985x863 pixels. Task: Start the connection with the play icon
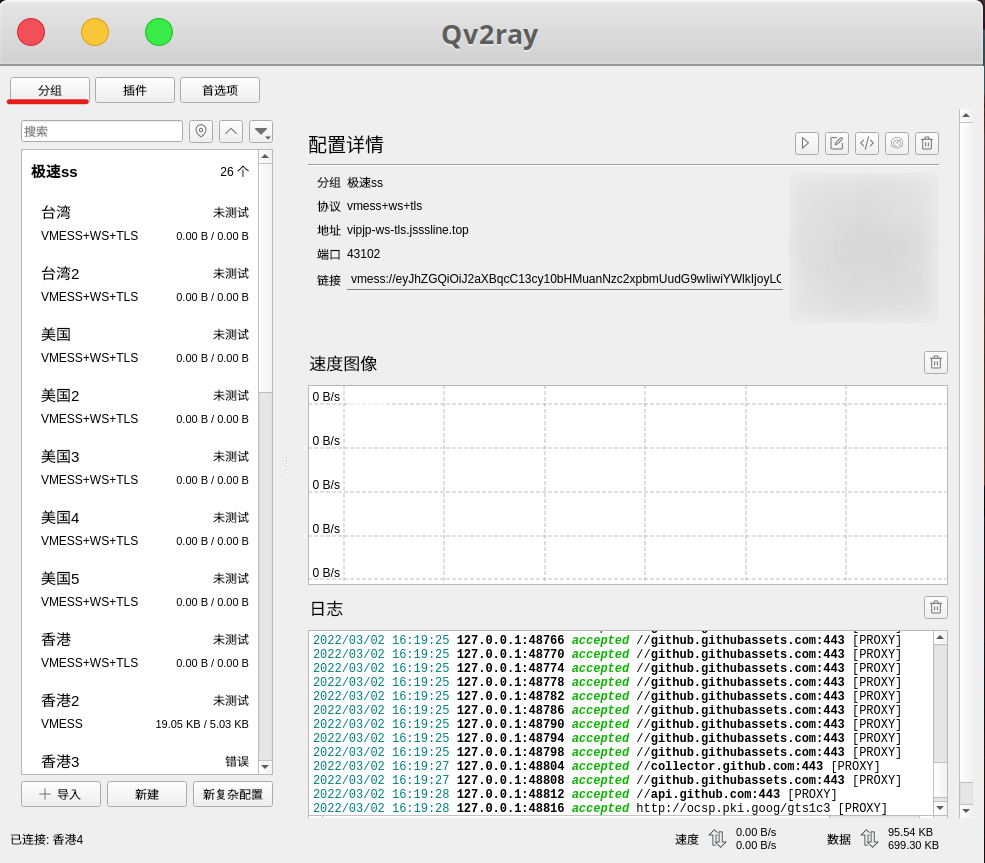click(x=806, y=143)
